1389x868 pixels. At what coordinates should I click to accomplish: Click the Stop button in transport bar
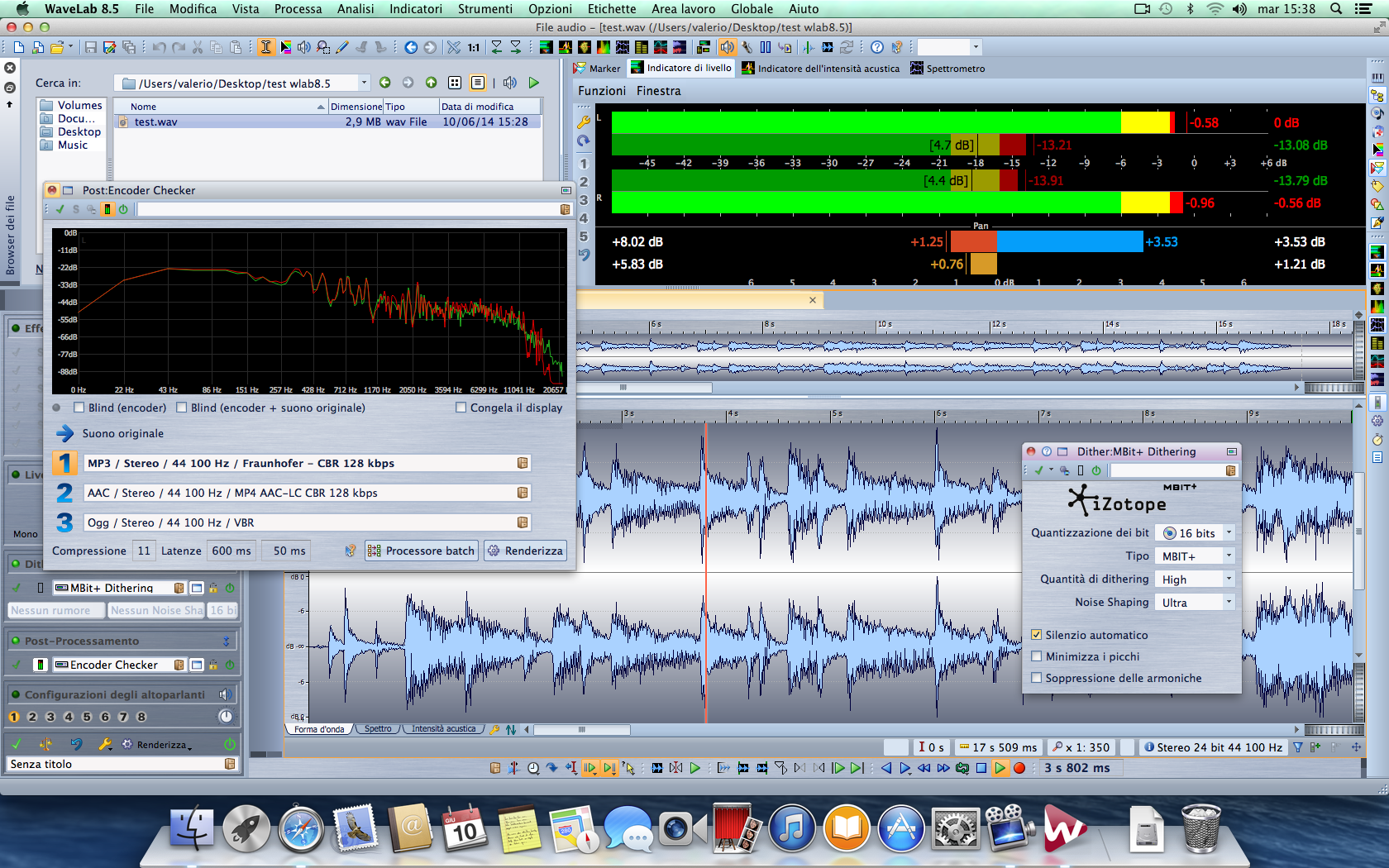pos(981,768)
